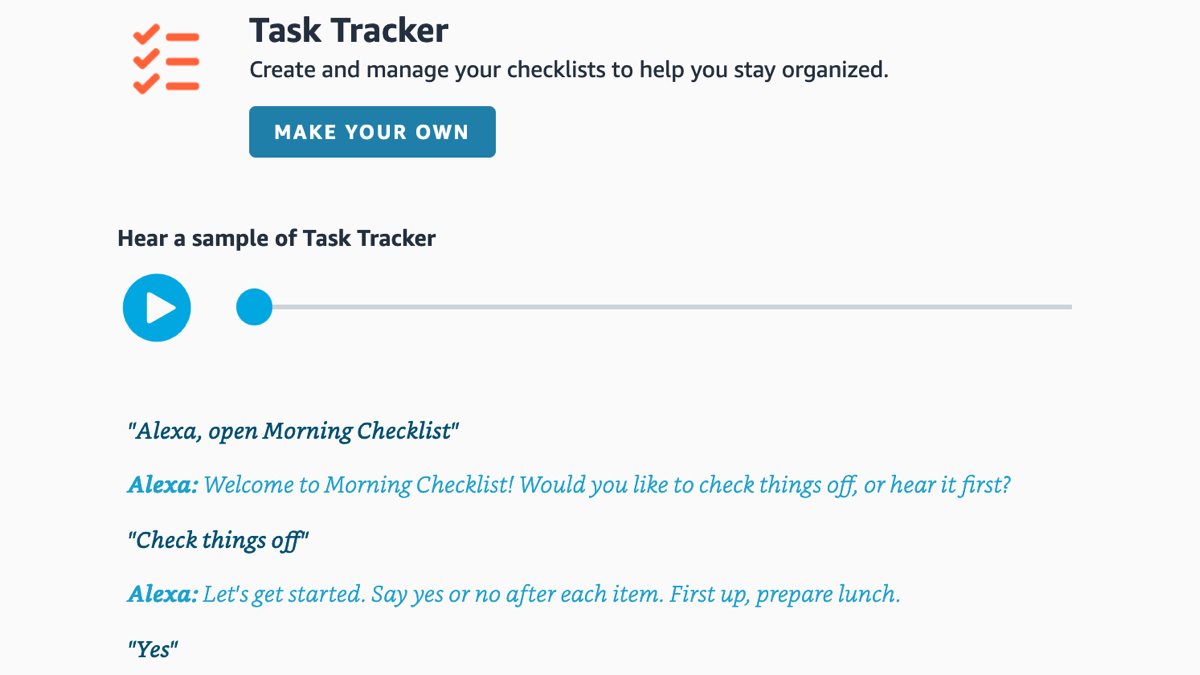Click Alexa's 'Welcome to Morning Checklist' response text
Image resolution: width=1200 pixels, height=675 pixels.
(568, 485)
